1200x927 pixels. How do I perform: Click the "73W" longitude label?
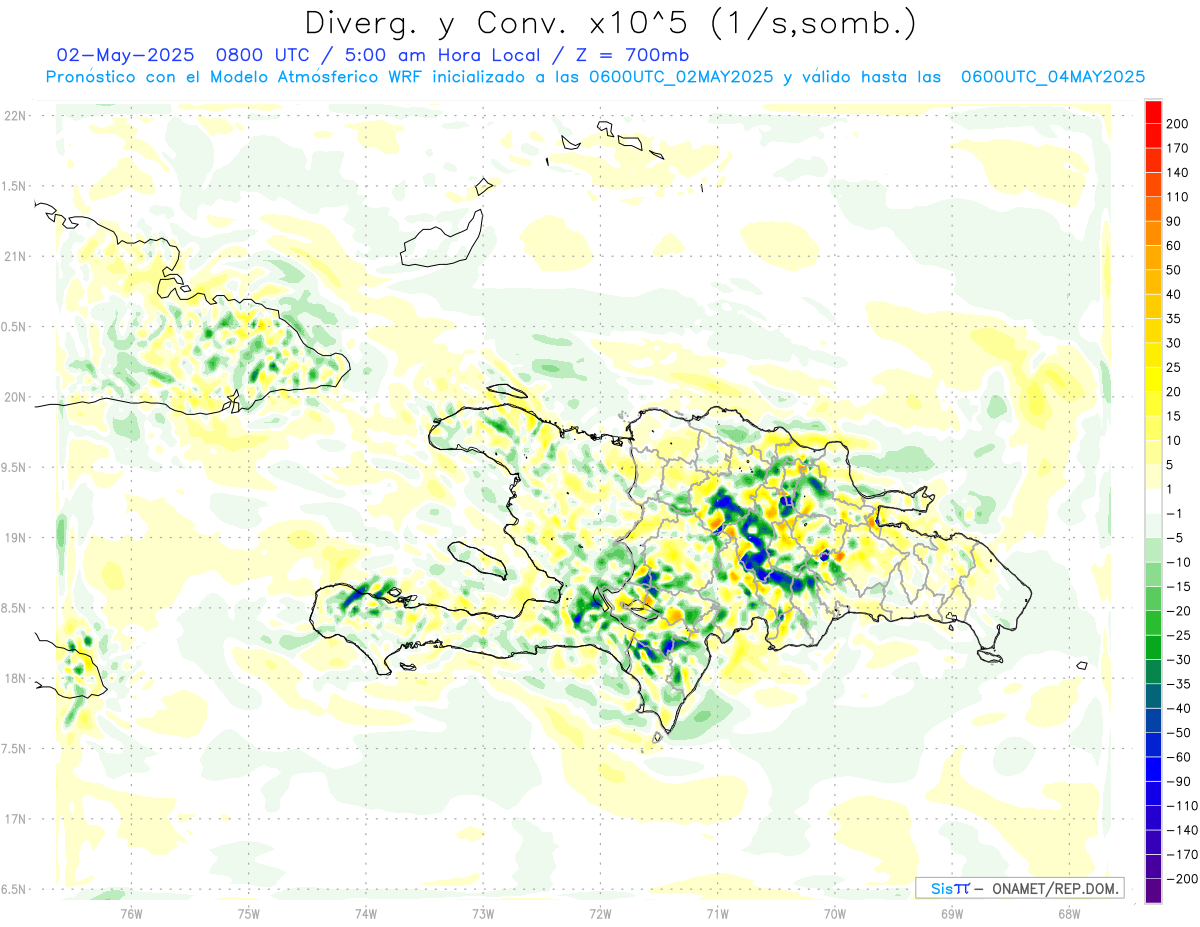point(483,913)
